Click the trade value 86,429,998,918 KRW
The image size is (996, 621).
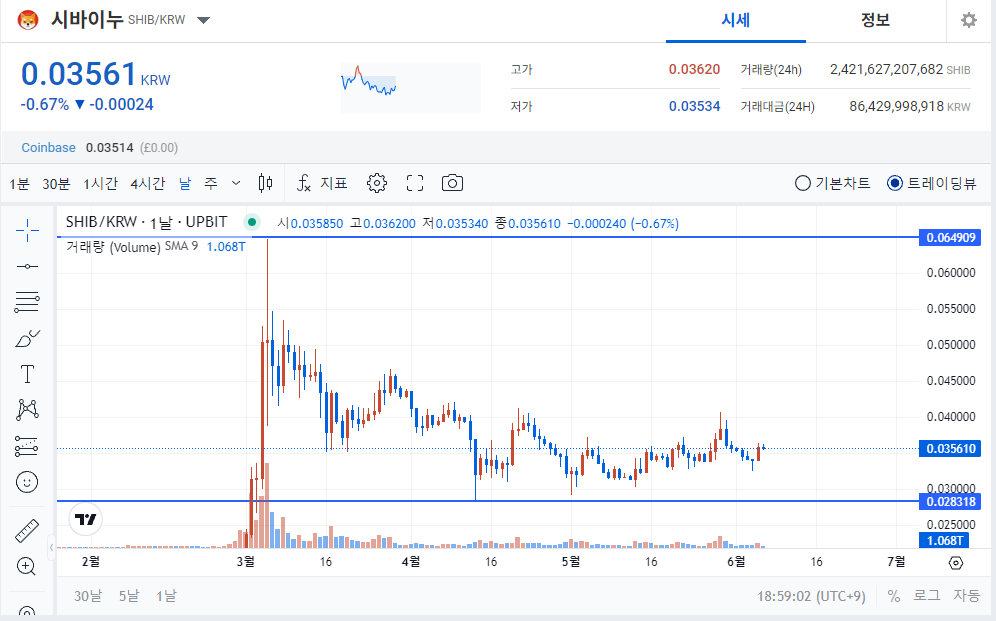pyautogui.click(x=910, y=106)
